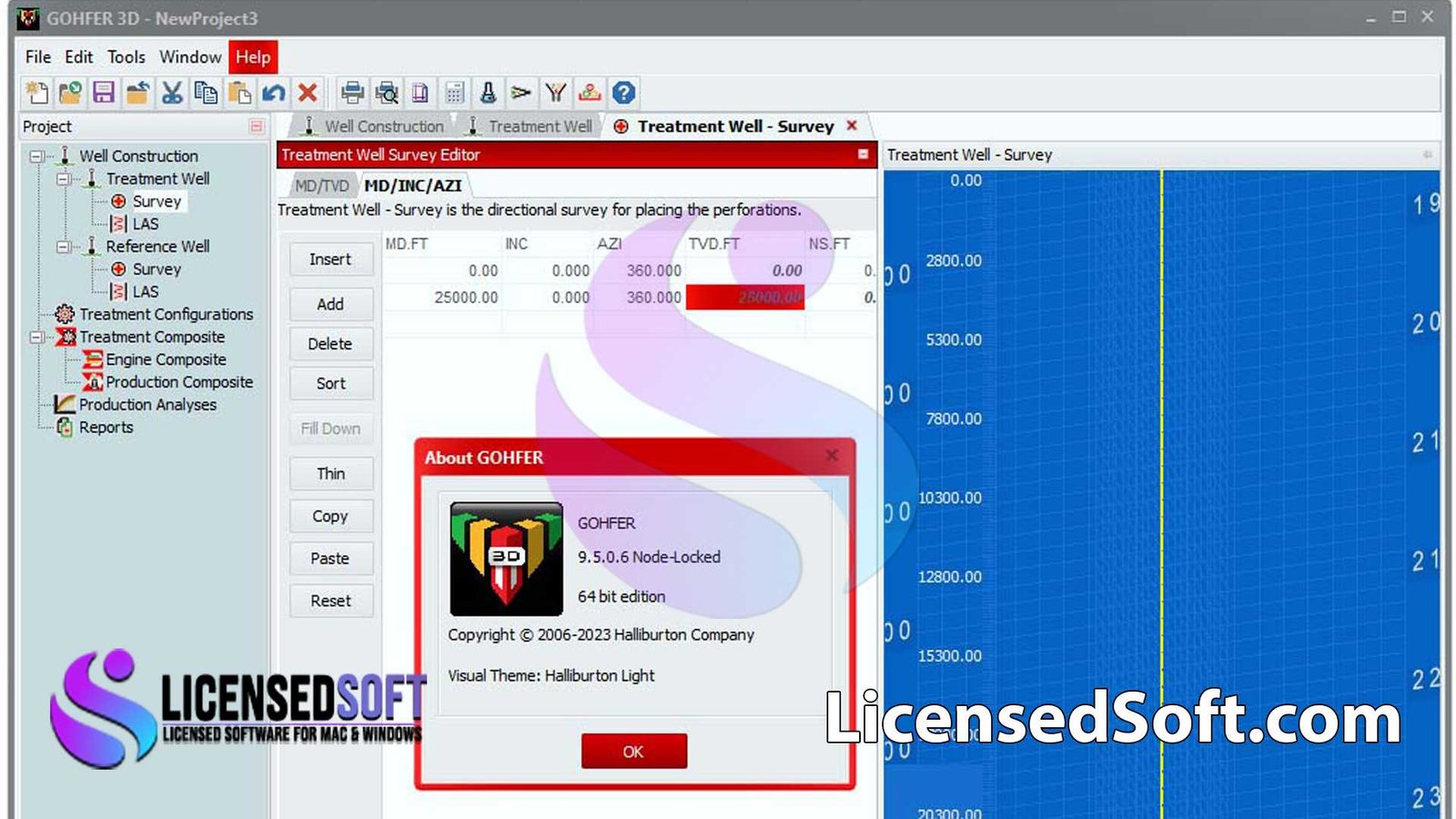
Task: Click the red stamp icon in toolbar
Action: 590,92
